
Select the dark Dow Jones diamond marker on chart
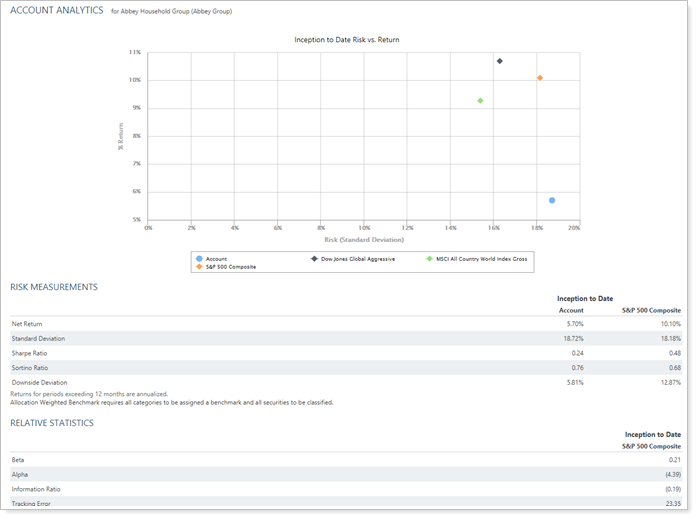pos(499,61)
